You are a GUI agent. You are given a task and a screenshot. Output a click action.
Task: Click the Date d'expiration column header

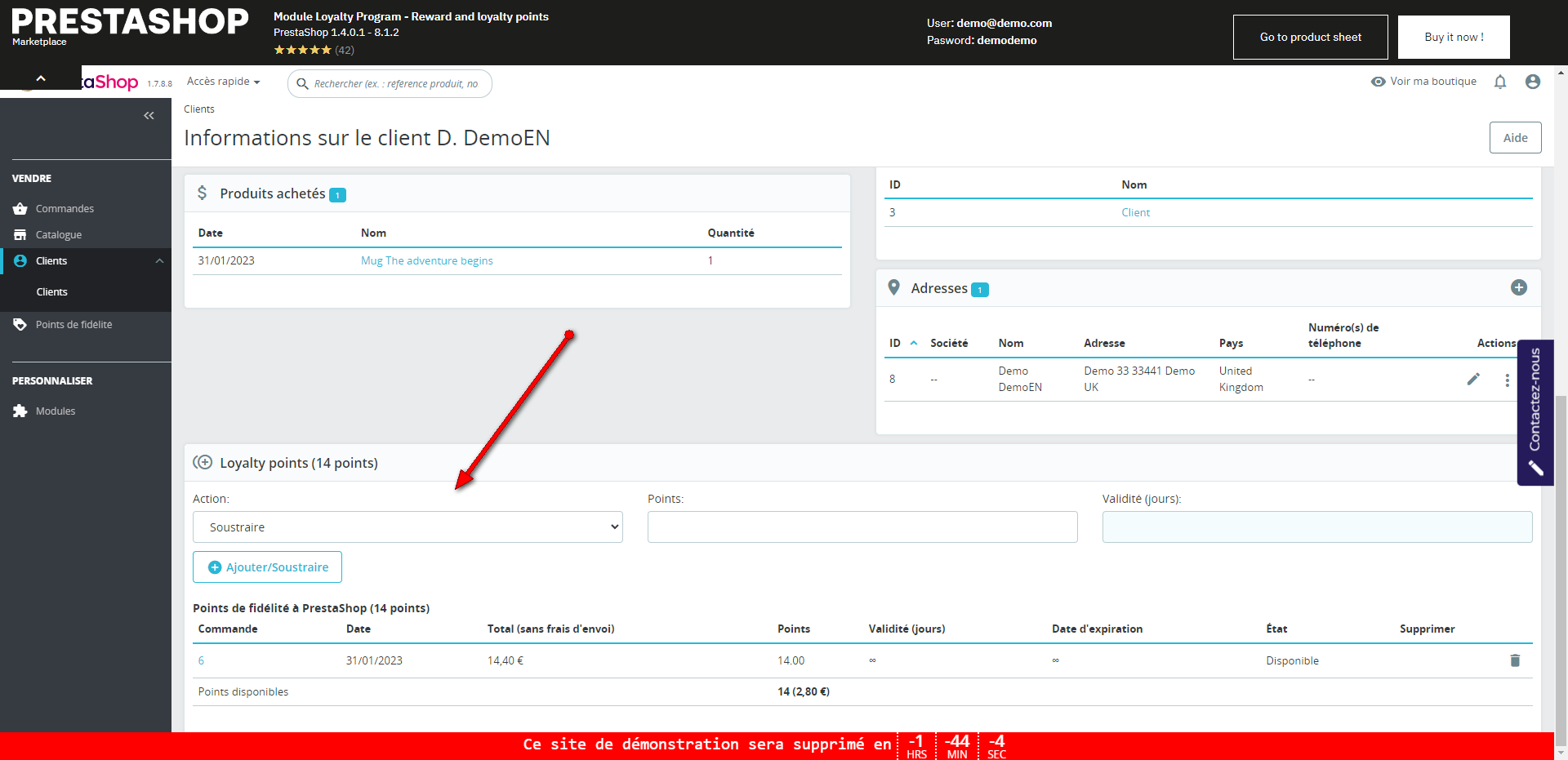[1097, 629]
